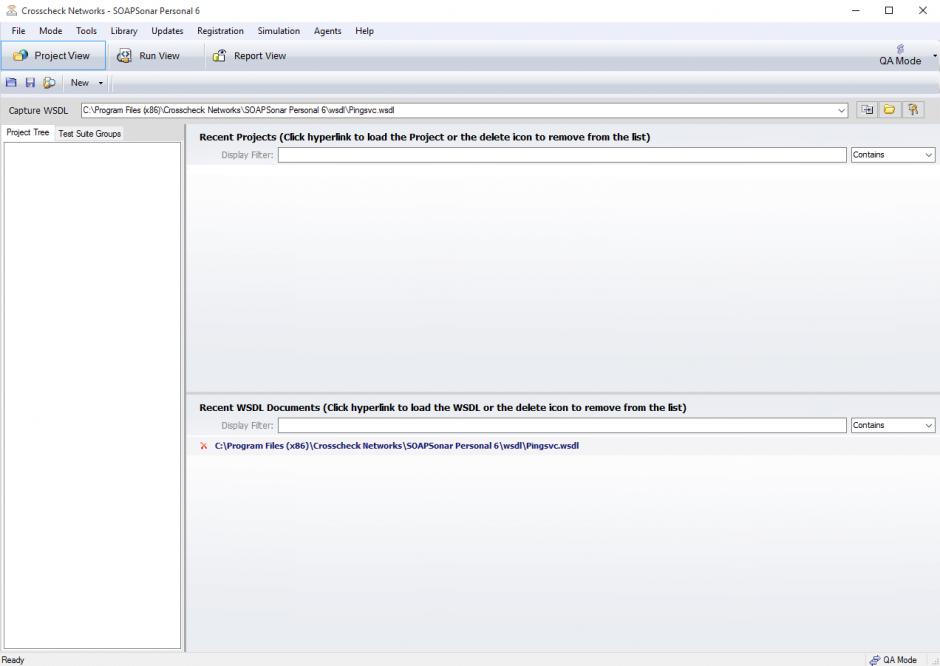This screenshot has height=666, width=940.
Task: Switch to Project View
Action: click(x=53, y=56)
